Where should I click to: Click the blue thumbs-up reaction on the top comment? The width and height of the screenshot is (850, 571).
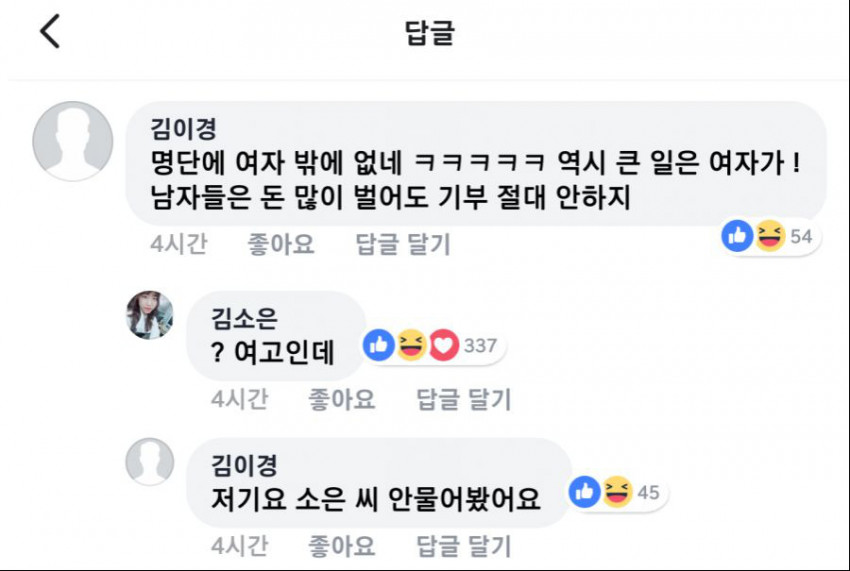[738, 236]
